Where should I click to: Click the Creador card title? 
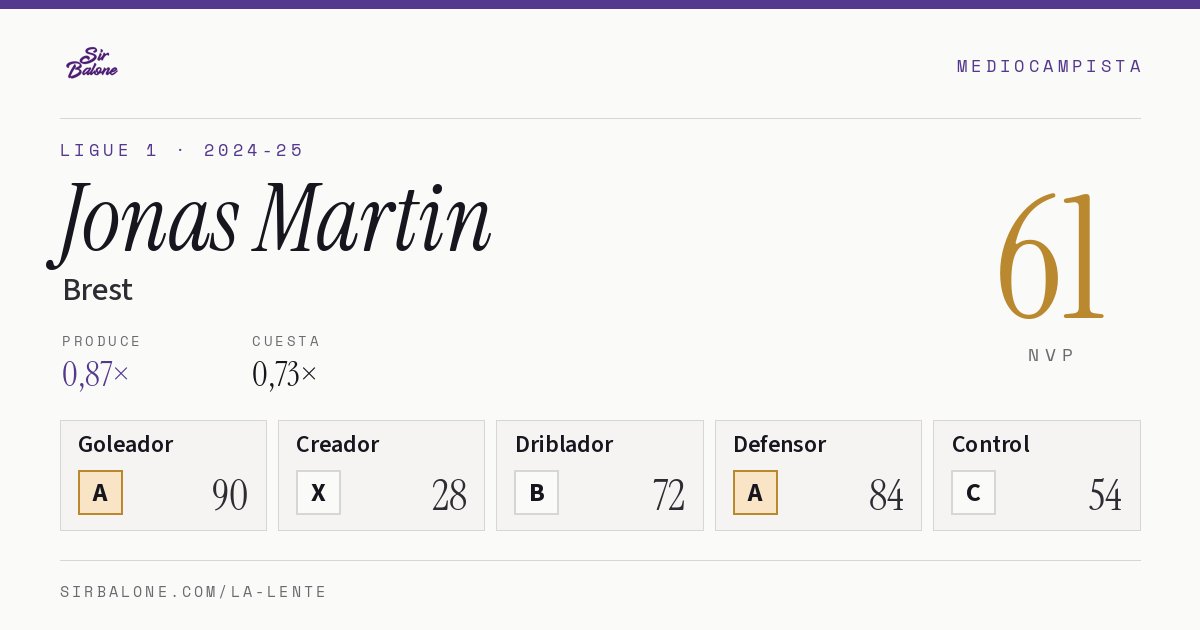click(338, 444)
